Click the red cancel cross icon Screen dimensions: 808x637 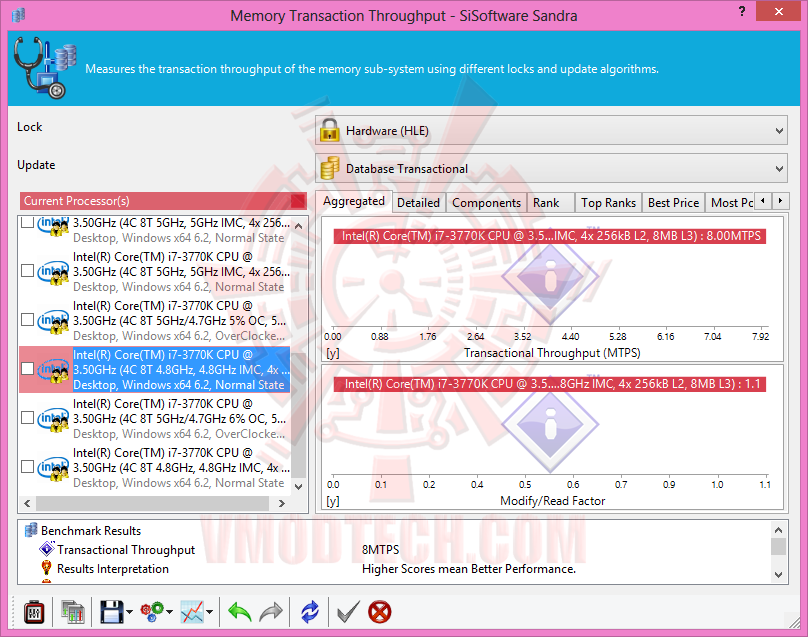tap(380, 612)
